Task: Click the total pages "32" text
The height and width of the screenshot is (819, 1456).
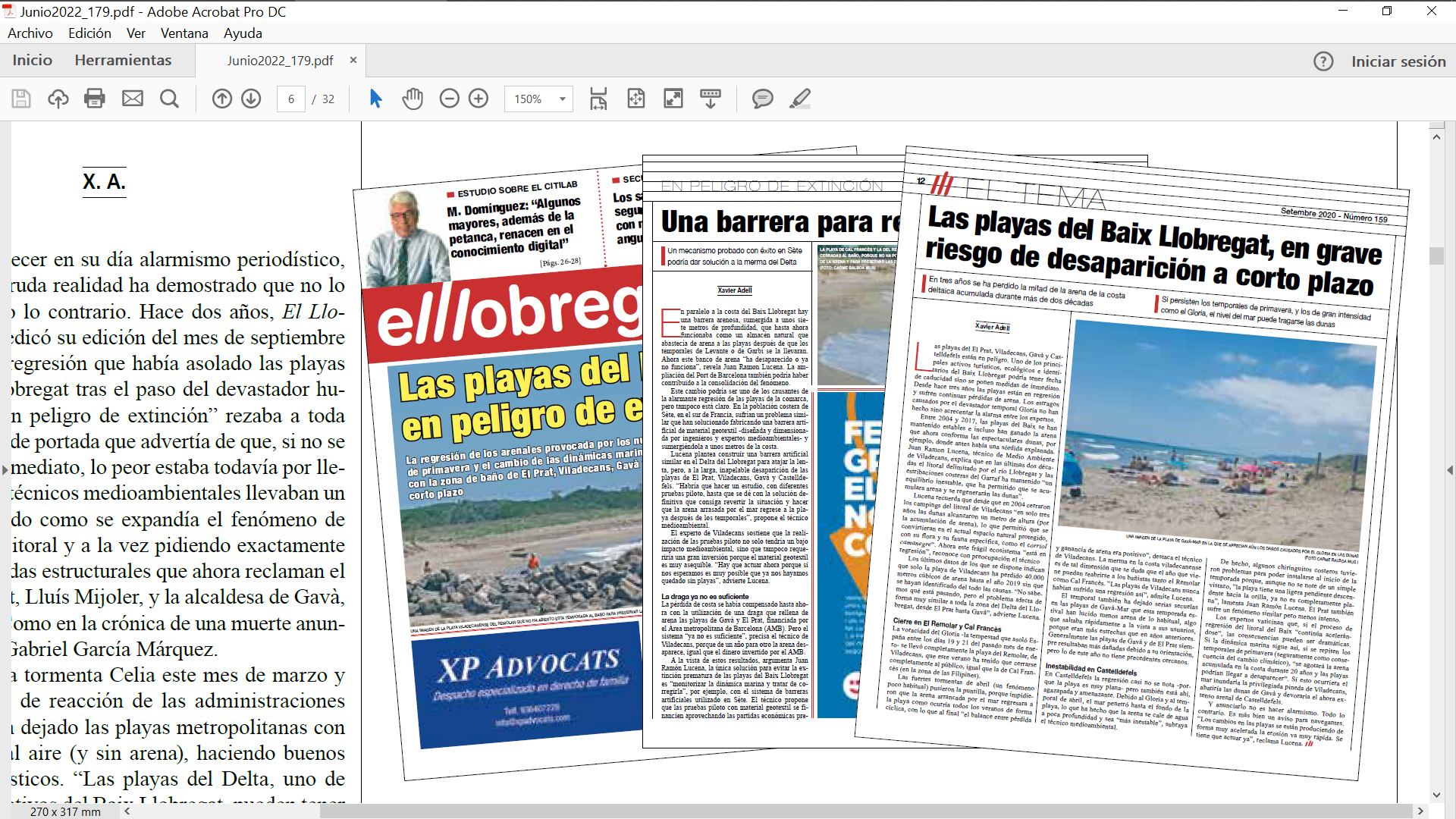Action: 328,99
